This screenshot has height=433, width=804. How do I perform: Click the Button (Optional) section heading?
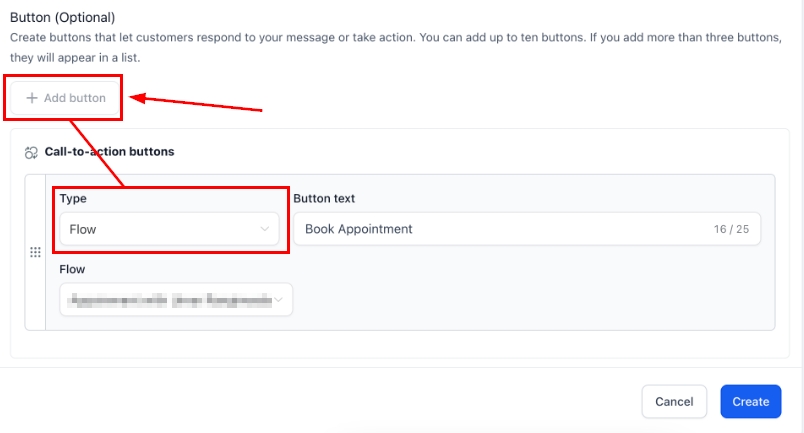coord(62,18)
